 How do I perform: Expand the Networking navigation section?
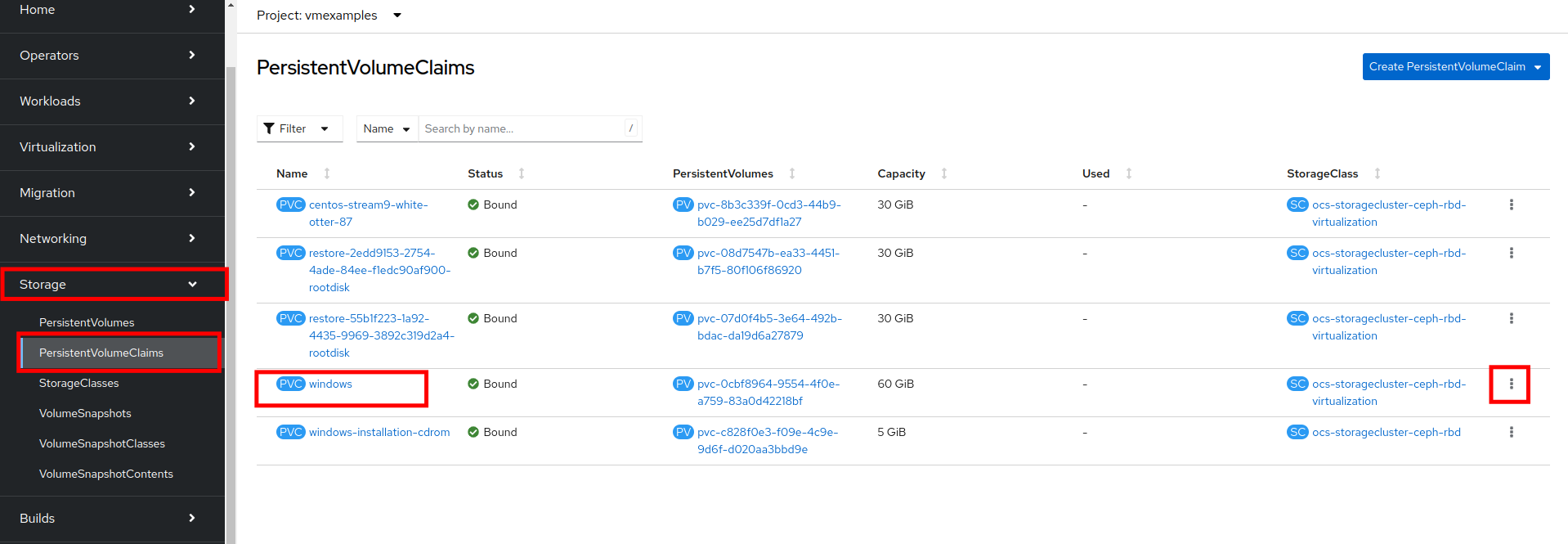click(x=112, y=239)
